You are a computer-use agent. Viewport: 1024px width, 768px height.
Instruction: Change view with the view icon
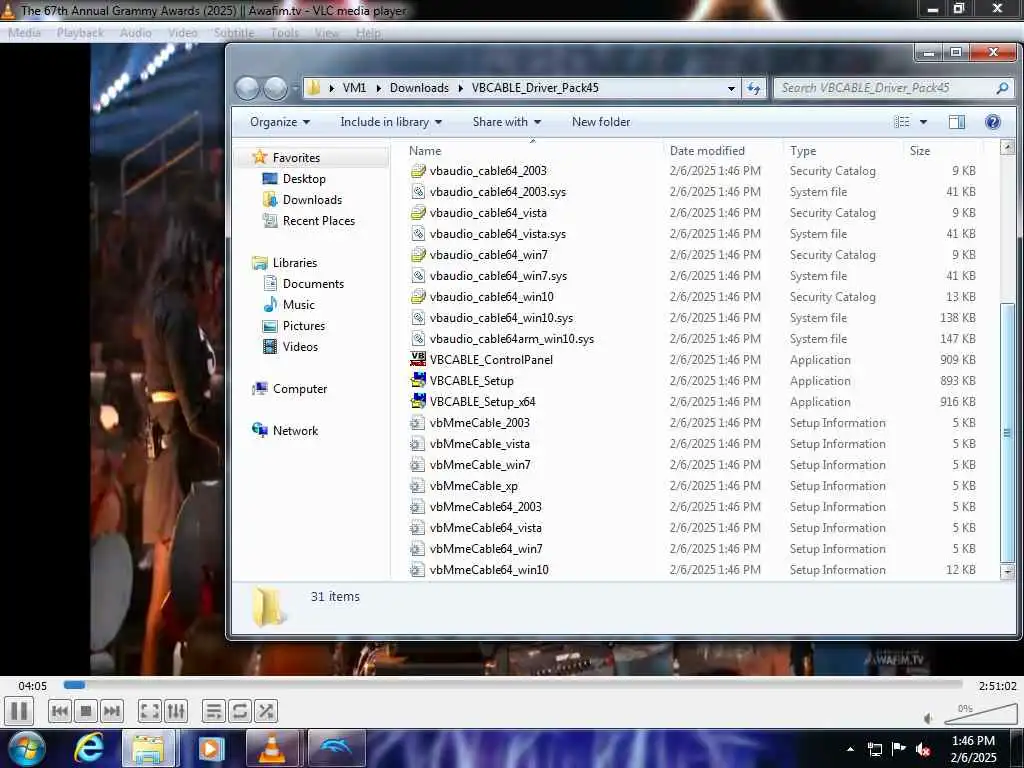(x=902, y=121)
